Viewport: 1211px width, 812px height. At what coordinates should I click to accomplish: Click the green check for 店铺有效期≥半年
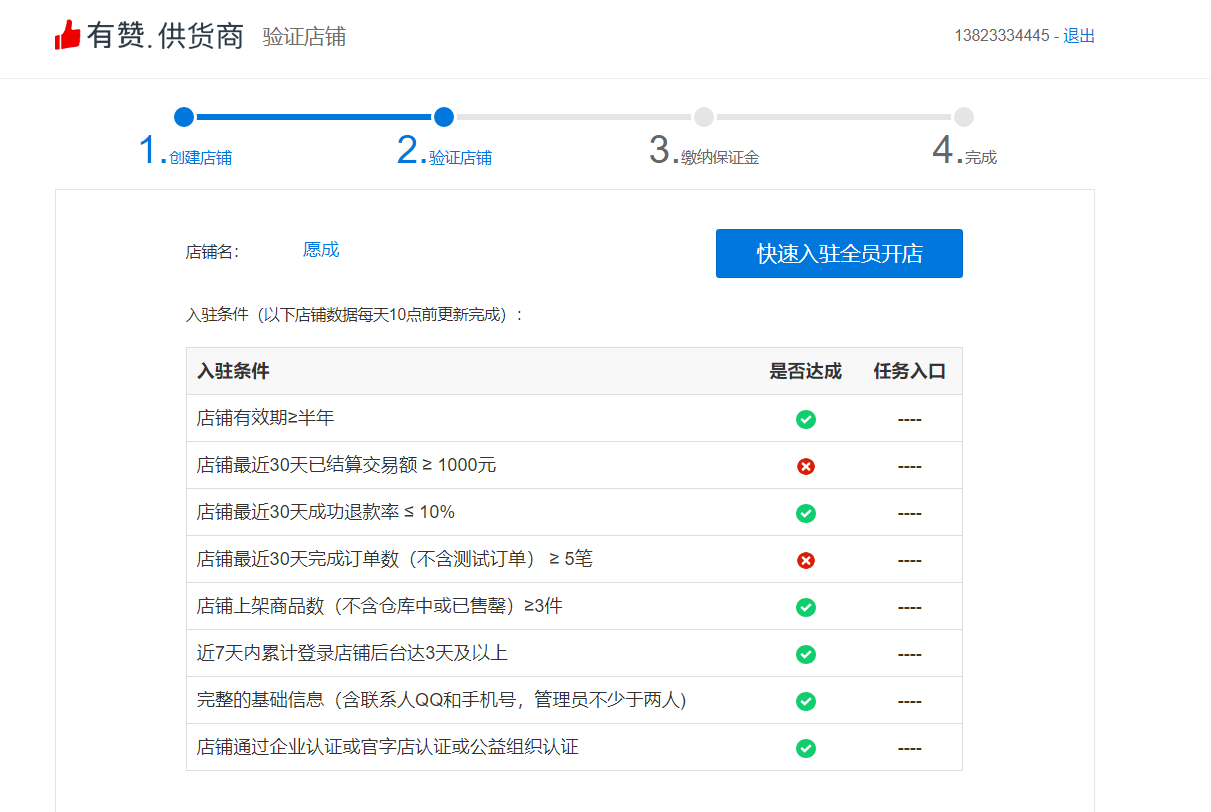[806, 419]
